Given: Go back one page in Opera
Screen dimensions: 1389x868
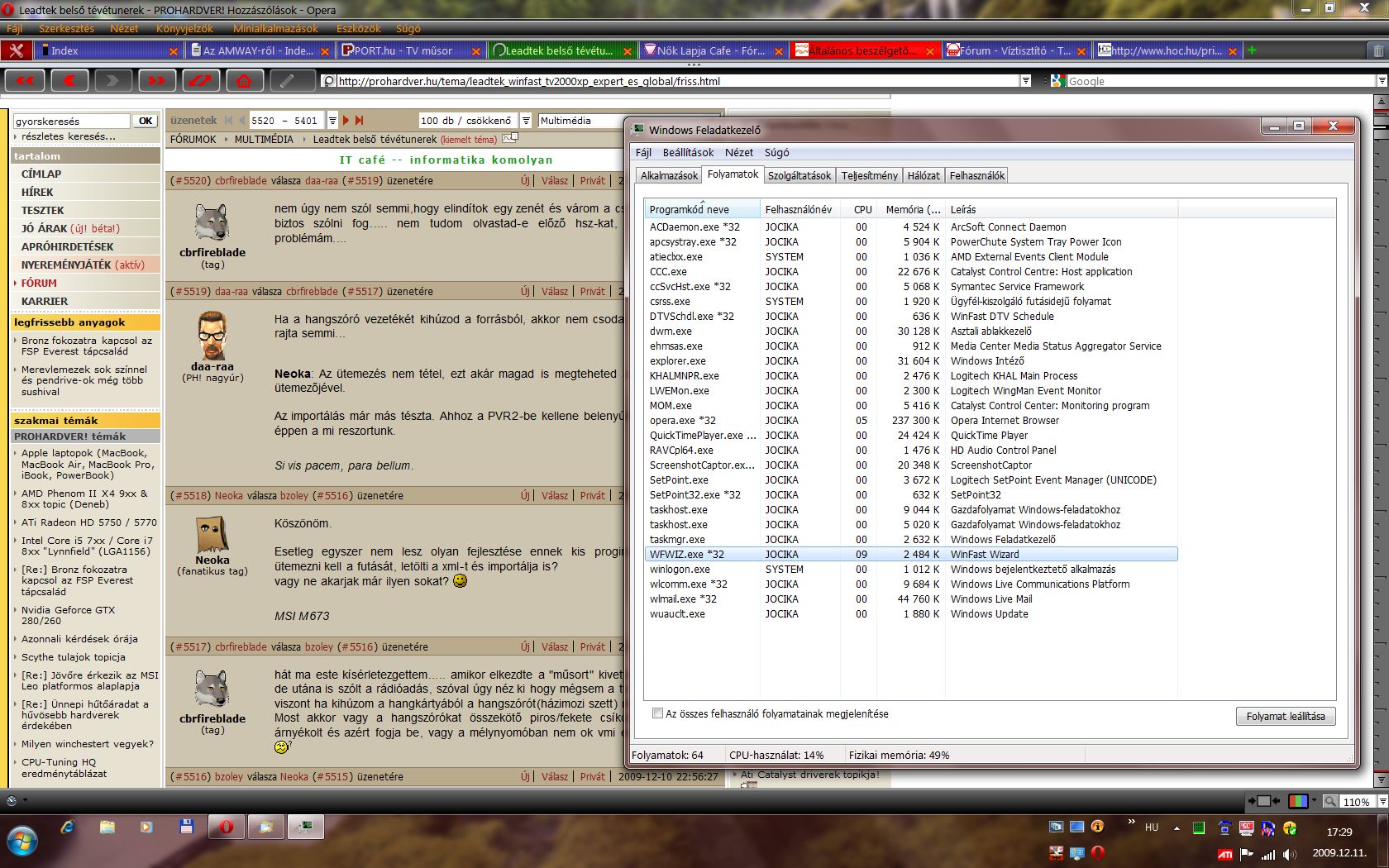Looking at the screenshot, I should coord(69,80).
